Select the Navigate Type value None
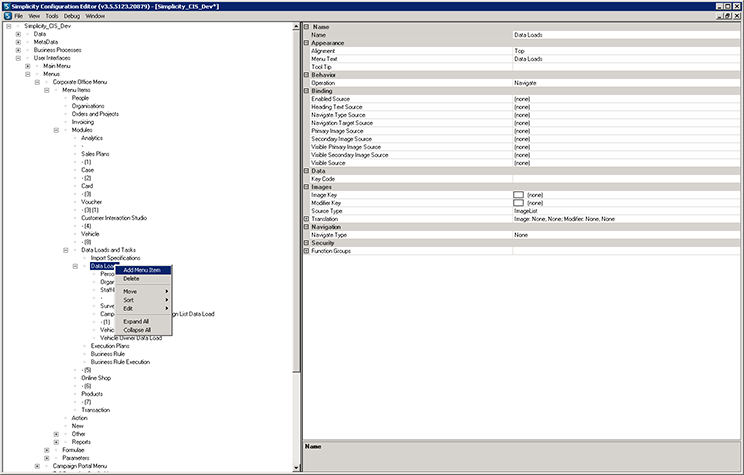The height and width of the screenshot is (475, 744). pyautogui.click(x=626, y=235)
